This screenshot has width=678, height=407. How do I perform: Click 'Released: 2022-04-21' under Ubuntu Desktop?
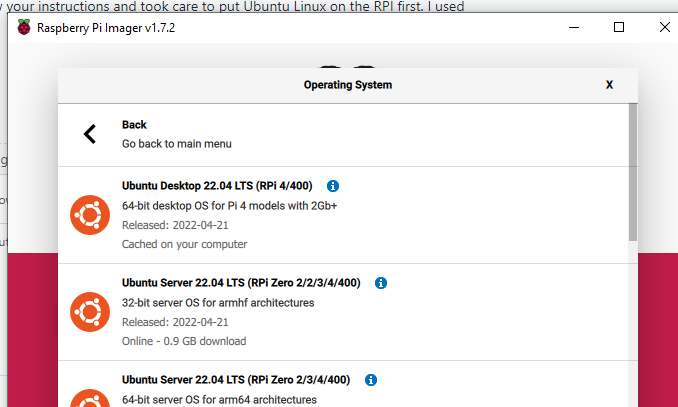(175, 225)
